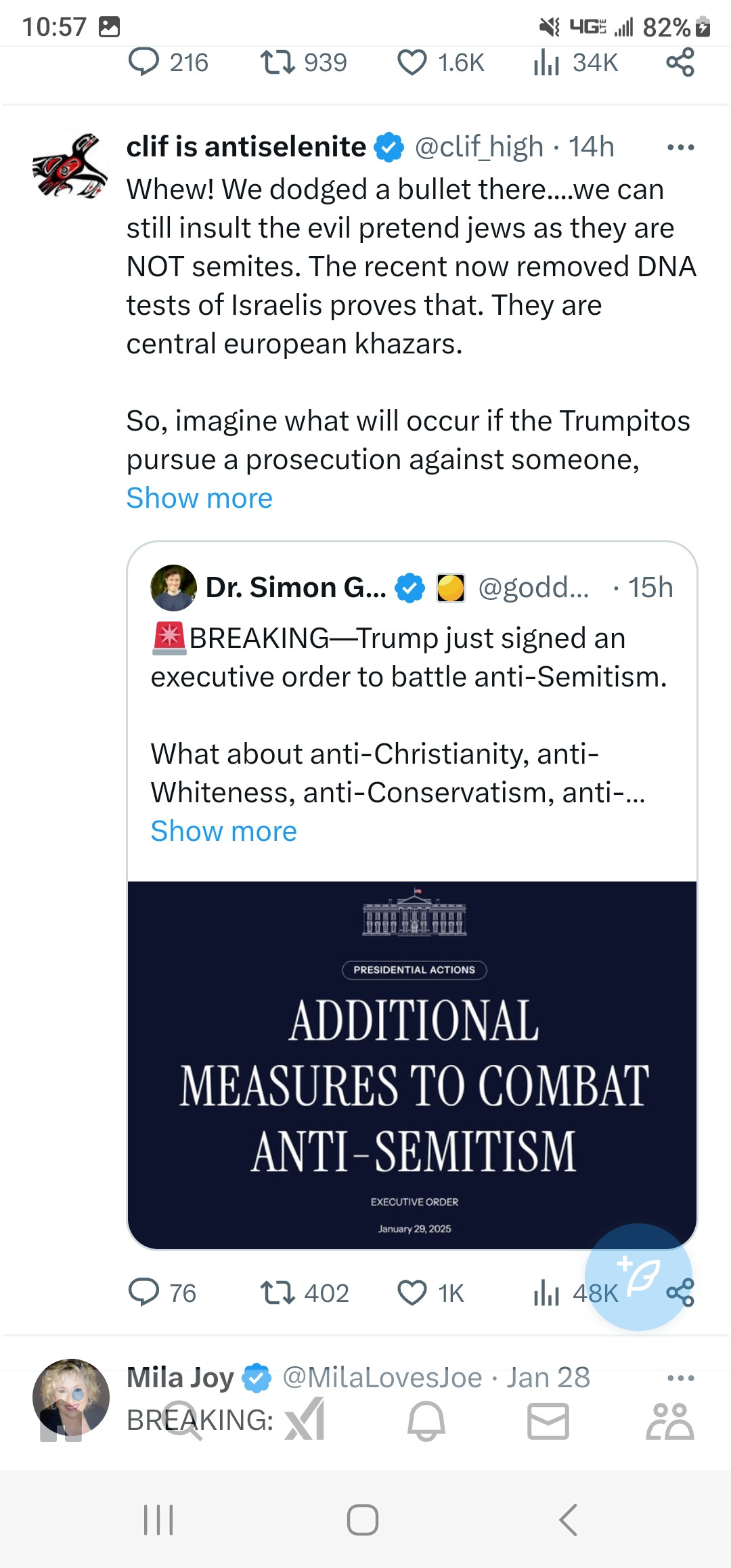731x1568 pixels.
Task: Reply to clif is antiselenite's post
Action: pos(143,1292)
